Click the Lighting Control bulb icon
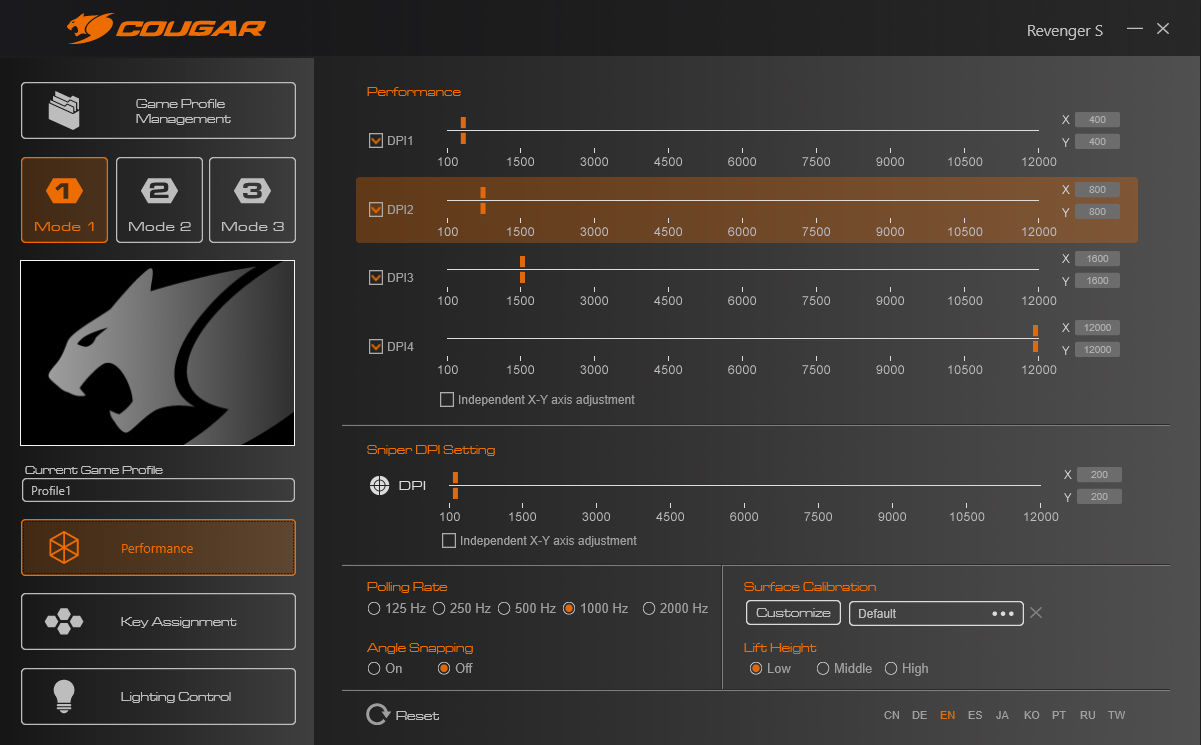Image resolution: width=1201 pixels, height=745 pixels. click(x=64, y=696)
